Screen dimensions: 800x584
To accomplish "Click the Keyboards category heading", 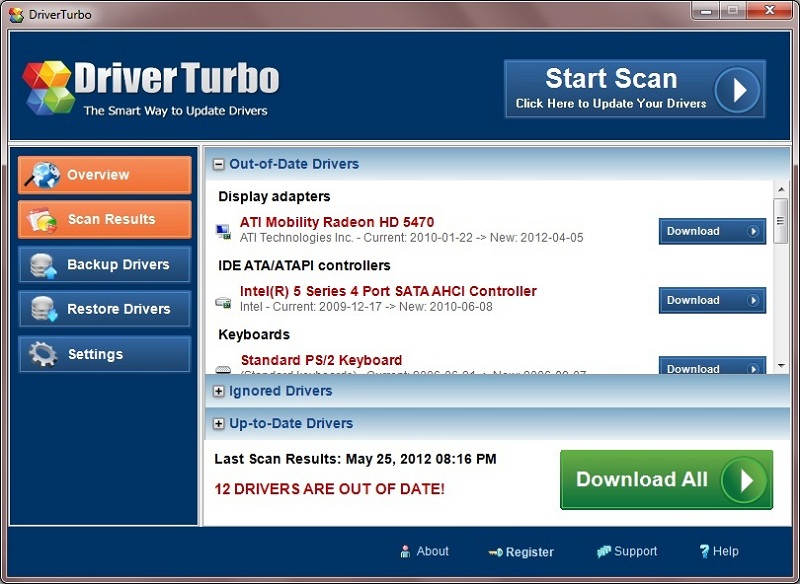I will click(254, 335).
